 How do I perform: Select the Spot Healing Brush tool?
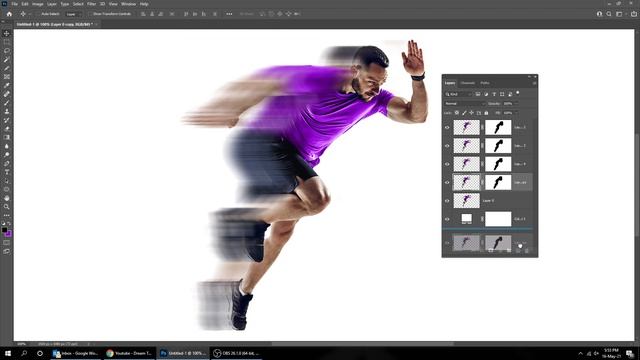(7, 94)
